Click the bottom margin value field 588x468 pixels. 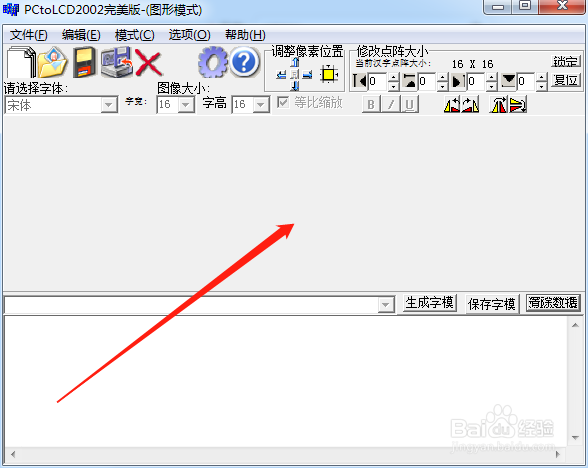coord(526,81)
